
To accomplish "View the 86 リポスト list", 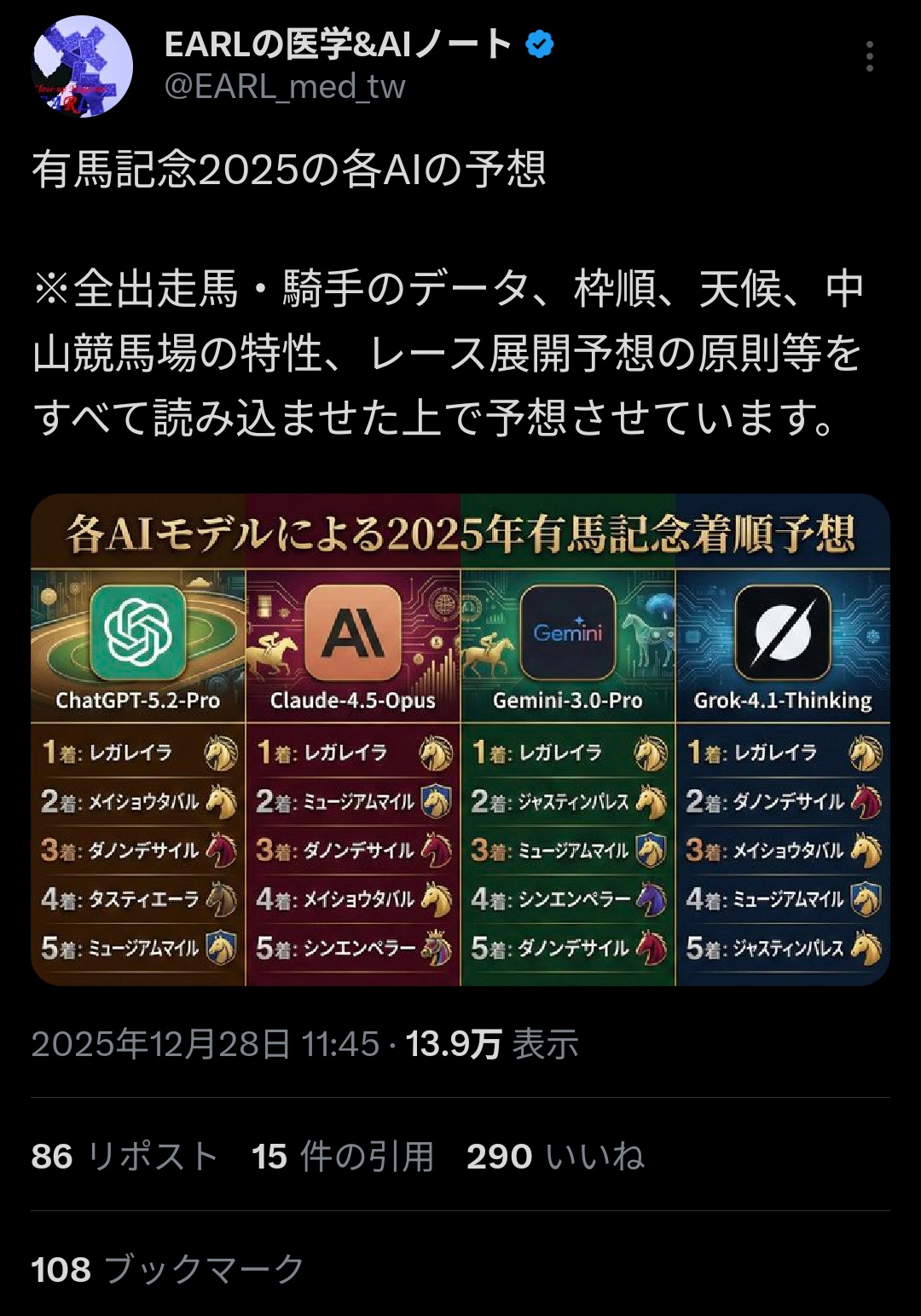I will click(125, 1157).
